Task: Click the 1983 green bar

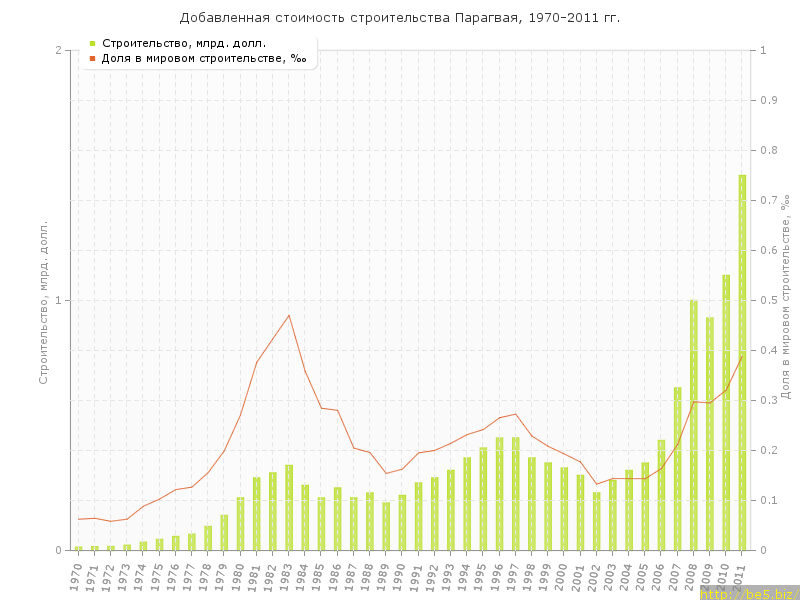Action: (289, 507)
